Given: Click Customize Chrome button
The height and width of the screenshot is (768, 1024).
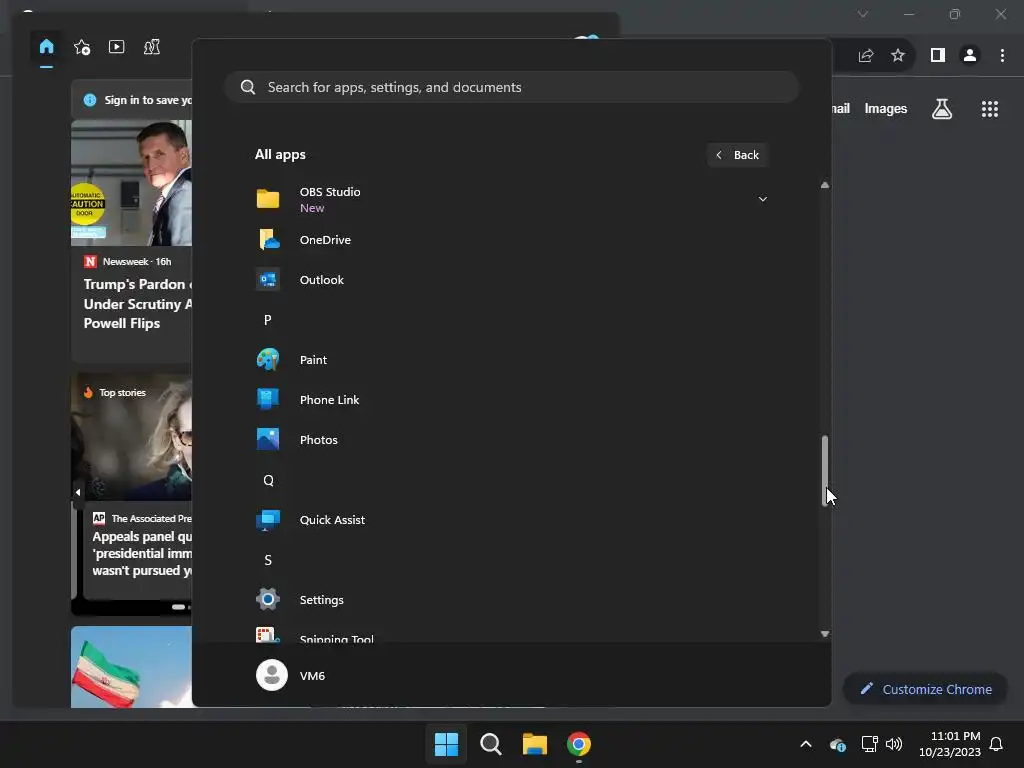Looking at the screenshot, I should coord(925,689).
